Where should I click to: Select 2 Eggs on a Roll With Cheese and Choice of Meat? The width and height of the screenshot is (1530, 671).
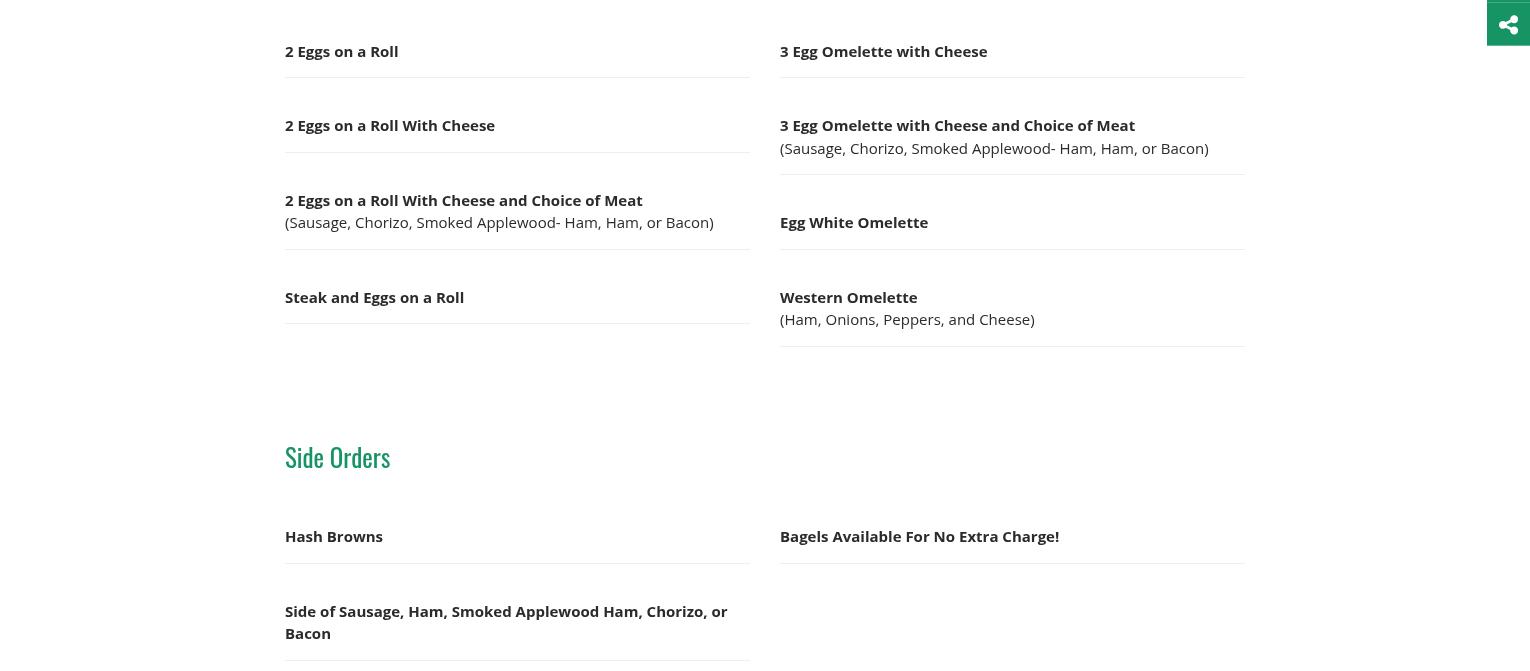click(x=463, y=201)
